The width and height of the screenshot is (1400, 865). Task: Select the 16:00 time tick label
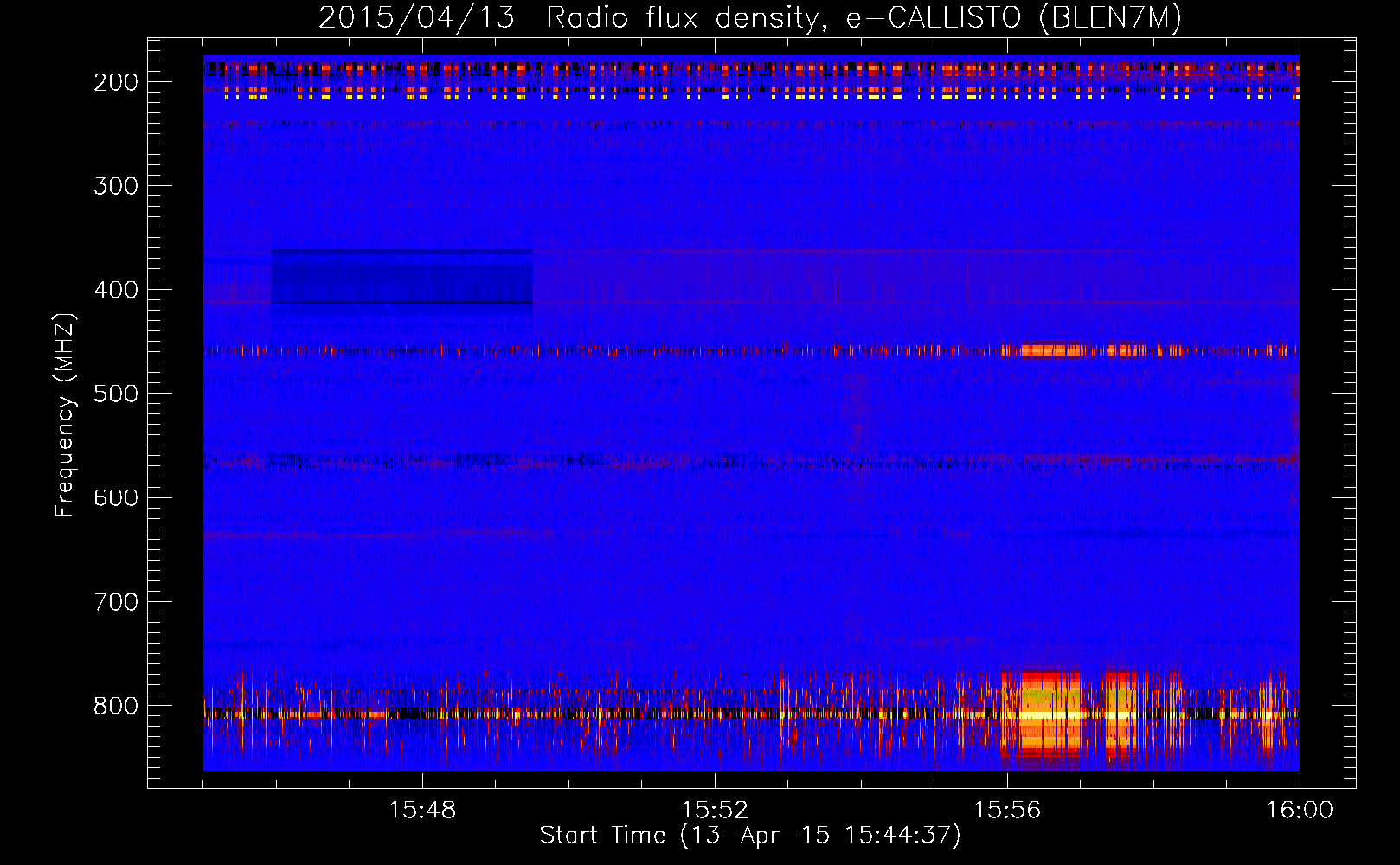click(1300, 811)
